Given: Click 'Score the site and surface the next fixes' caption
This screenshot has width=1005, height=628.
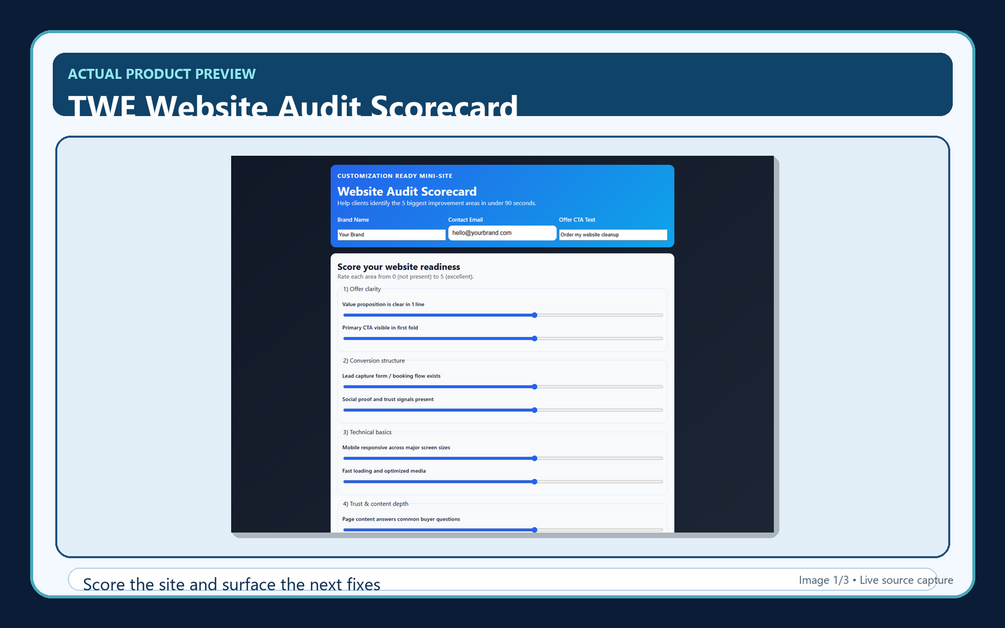Looking at the screenshot, I should point(231,584).
